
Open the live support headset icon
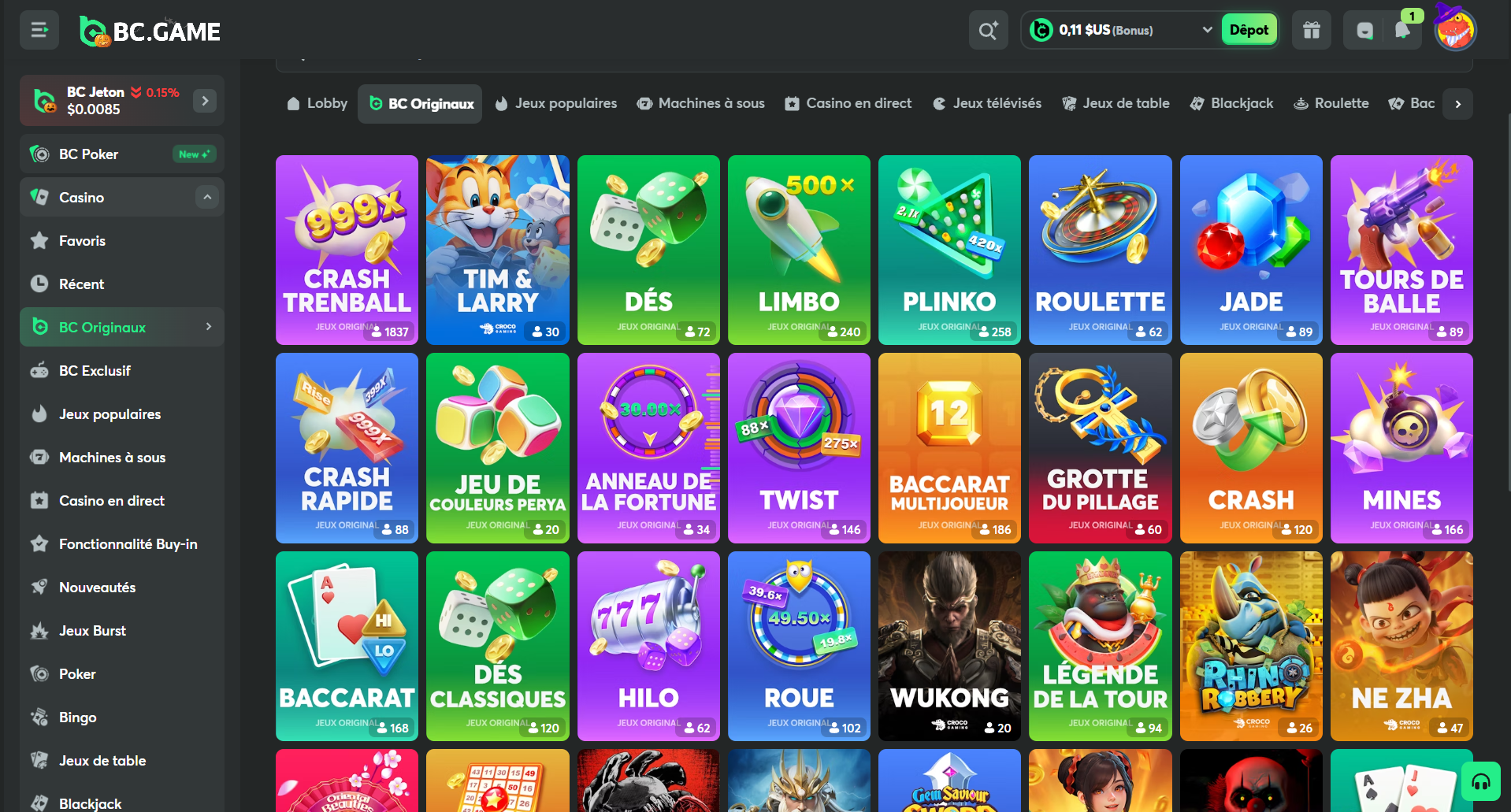[x=1481, y=781]
